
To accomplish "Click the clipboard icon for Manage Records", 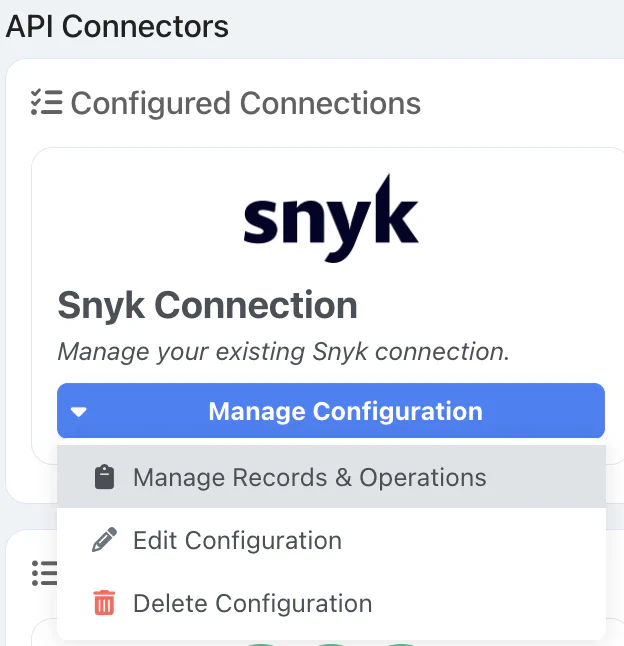I will pyautogui.click(x=103, y=478).
